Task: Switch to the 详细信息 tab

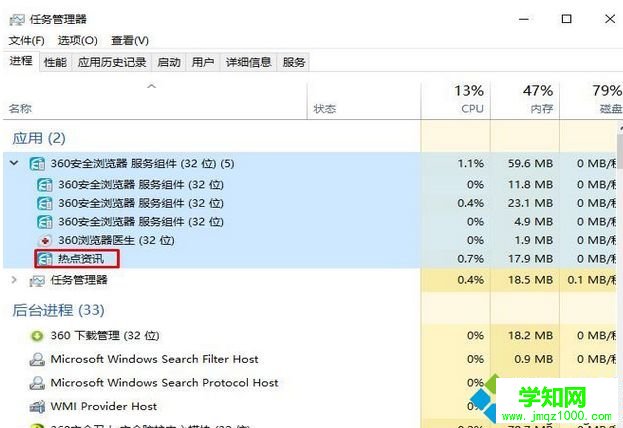Action: point(248,62)
